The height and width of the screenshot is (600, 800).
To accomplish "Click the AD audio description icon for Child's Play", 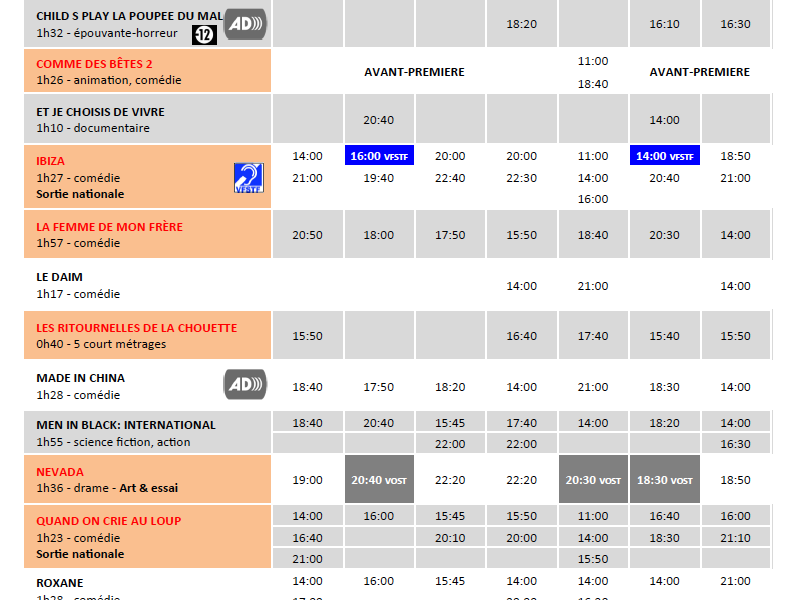I will [245, 23].
